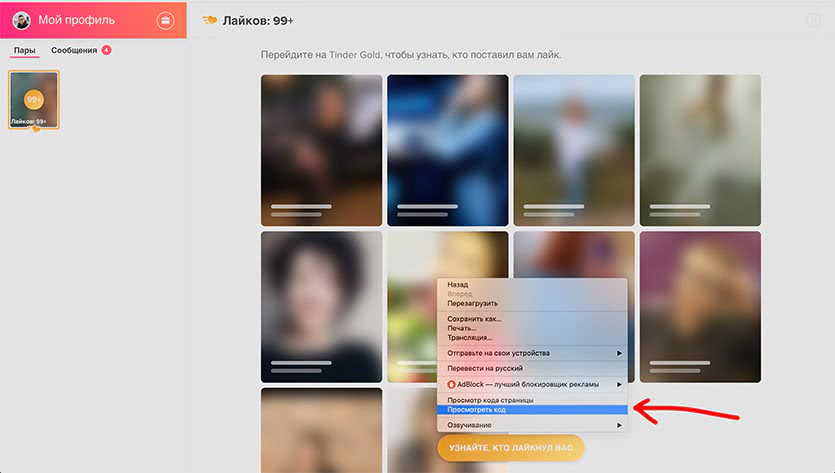Click the AdBlock icon in context menu
The image size is (835, 473).
pyautogui.click(x=451, y=384)
